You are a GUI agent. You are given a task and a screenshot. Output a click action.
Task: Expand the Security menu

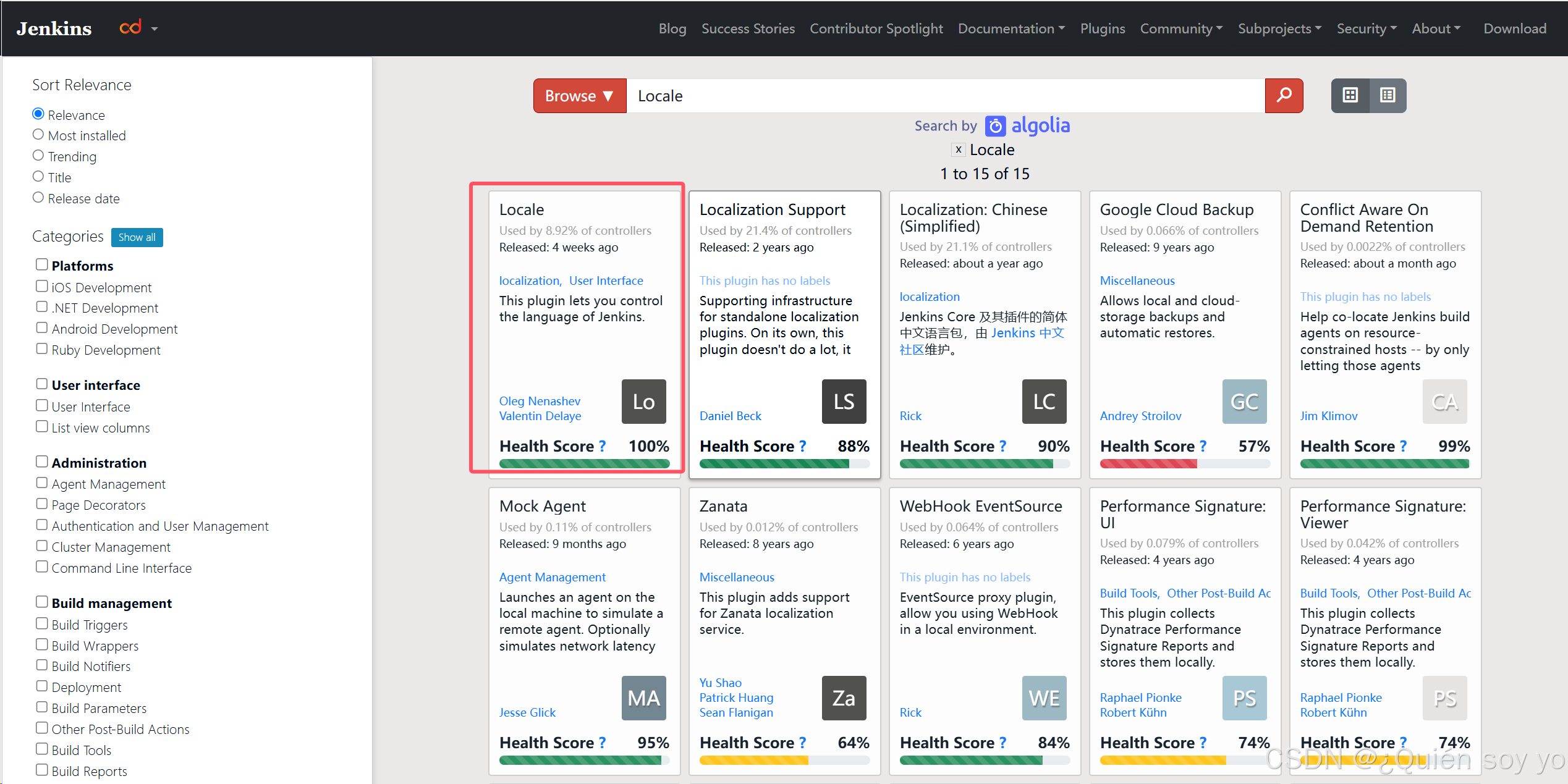[x=1367, y=28]
